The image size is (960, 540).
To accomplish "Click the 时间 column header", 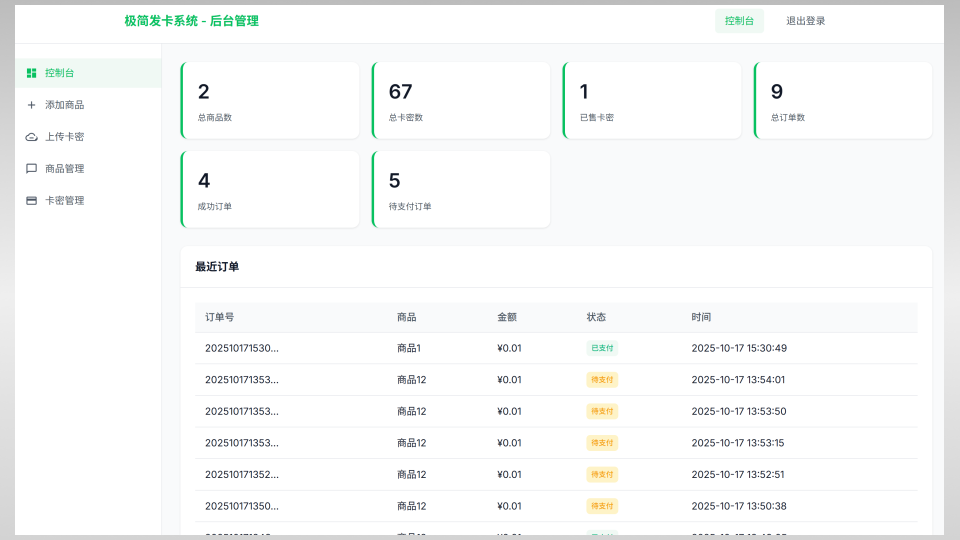I will tap(701, 317).
